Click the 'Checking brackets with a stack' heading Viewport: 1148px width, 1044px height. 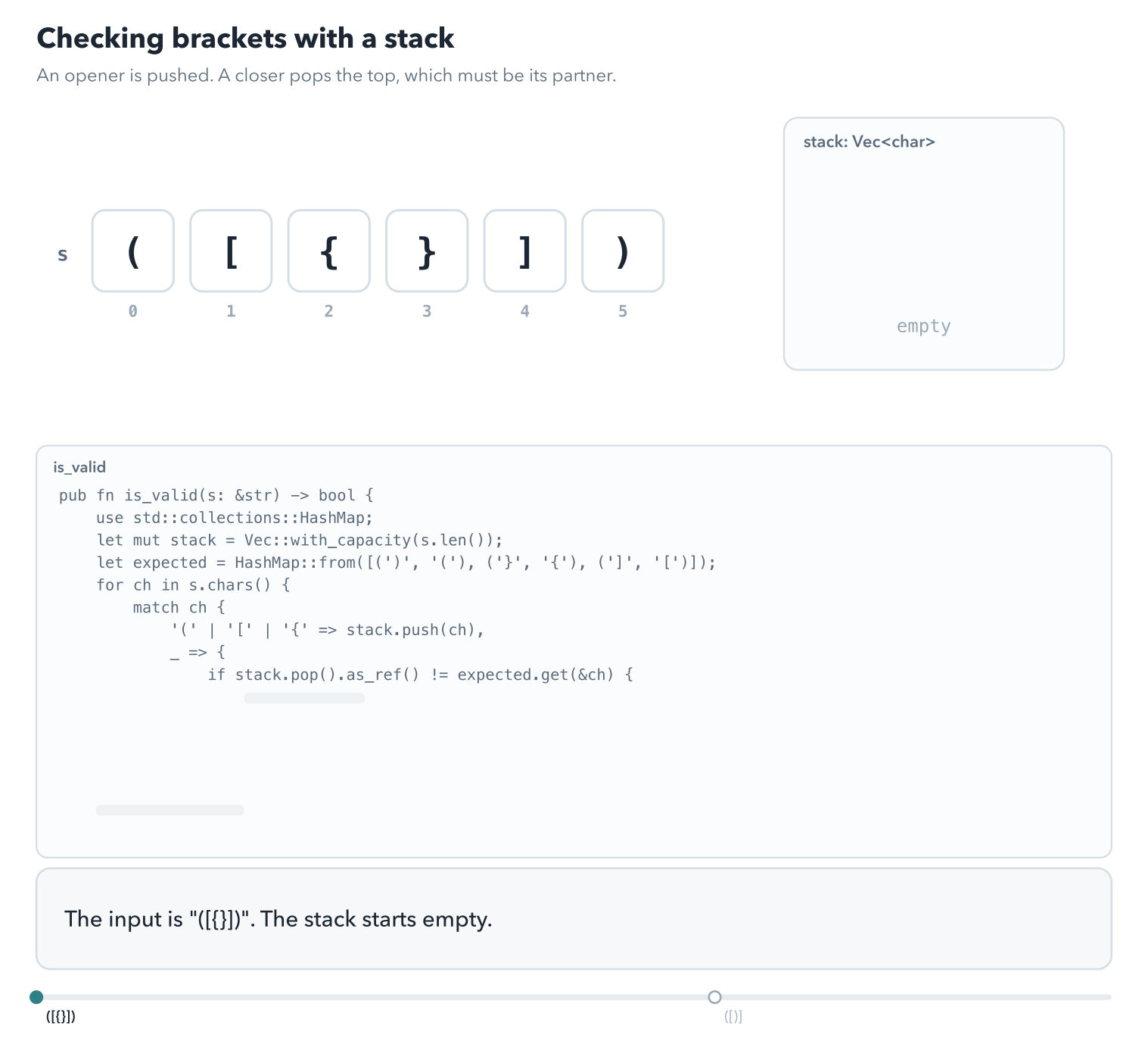[x=245, y=39]
